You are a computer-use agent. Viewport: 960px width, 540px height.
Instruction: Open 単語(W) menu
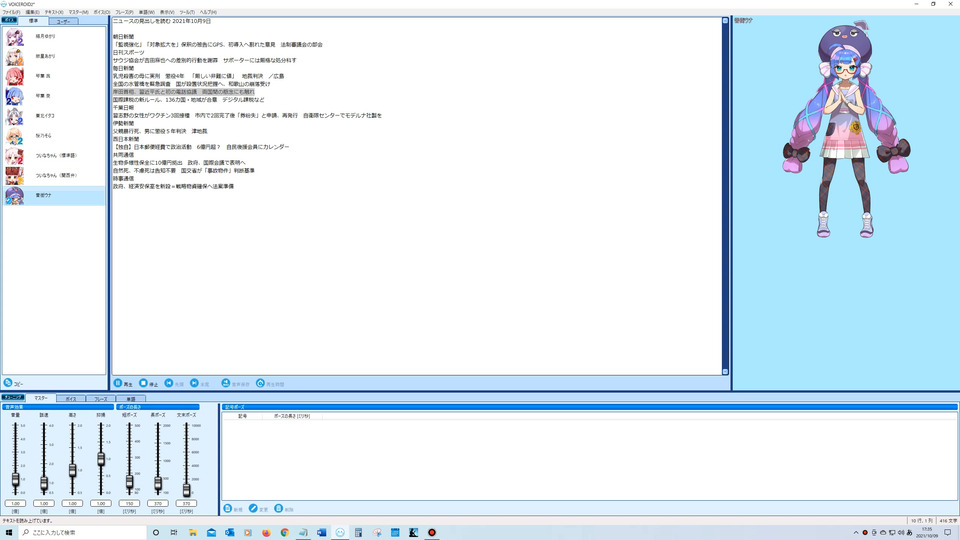(147, 12)
